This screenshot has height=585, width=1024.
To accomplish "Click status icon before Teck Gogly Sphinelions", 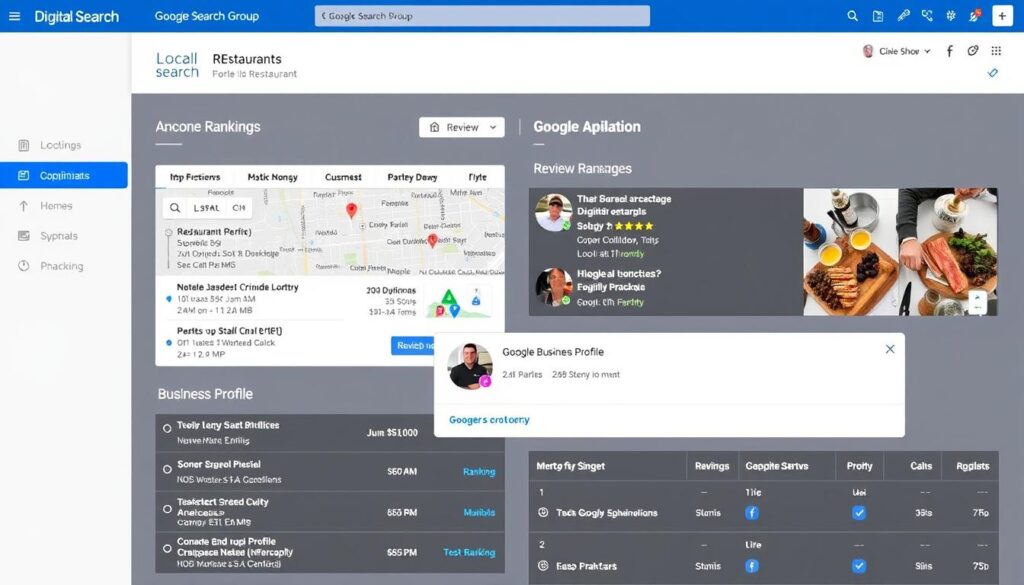I will pos(543,513).
